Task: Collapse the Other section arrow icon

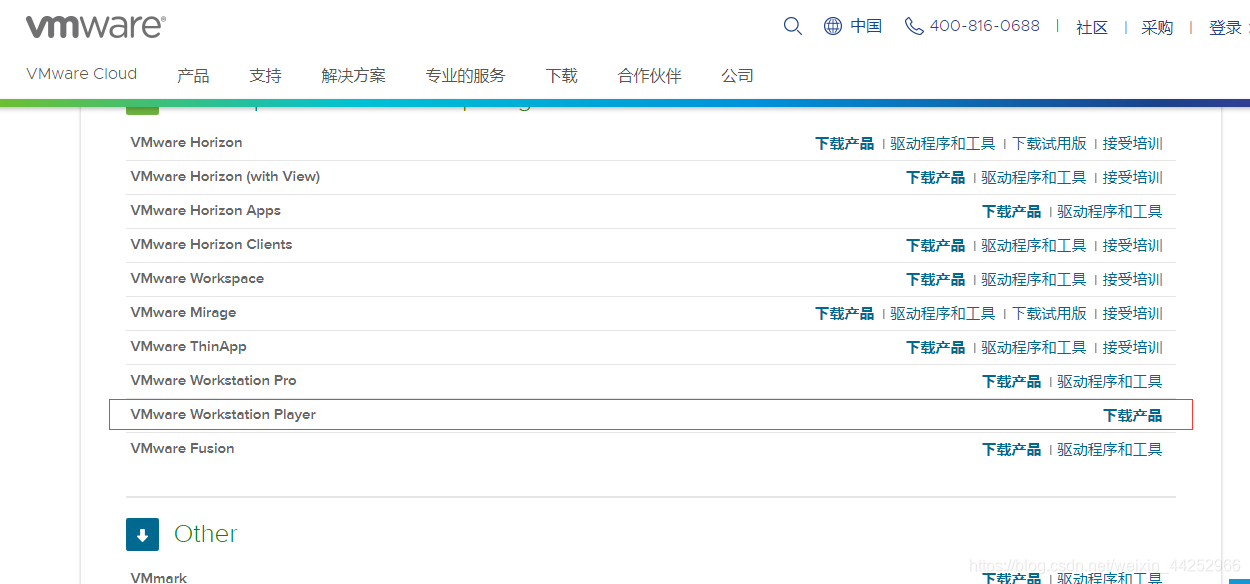Action: click(x=142, y=534)
